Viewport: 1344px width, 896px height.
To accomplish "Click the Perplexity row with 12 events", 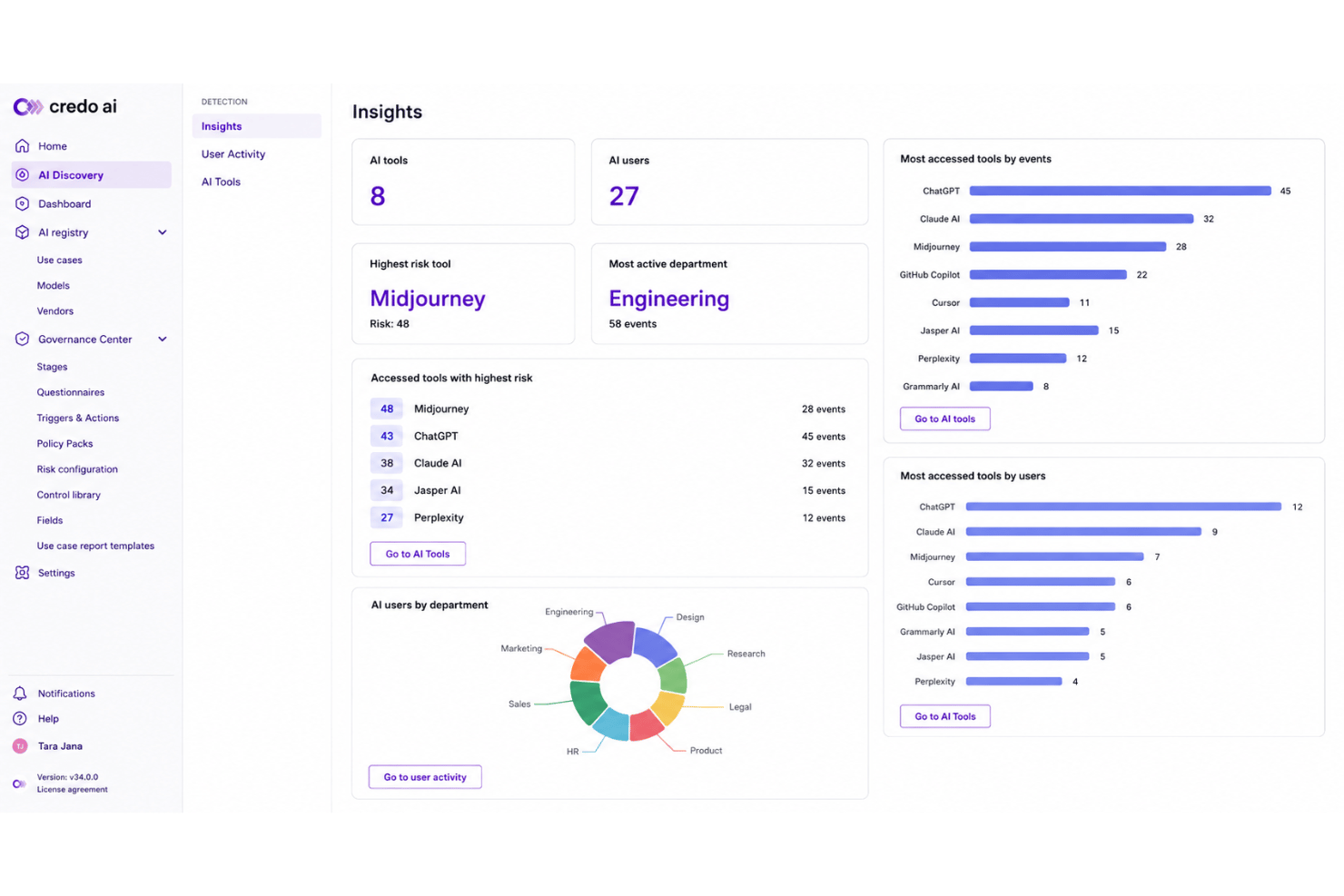I will click(608, 518).
